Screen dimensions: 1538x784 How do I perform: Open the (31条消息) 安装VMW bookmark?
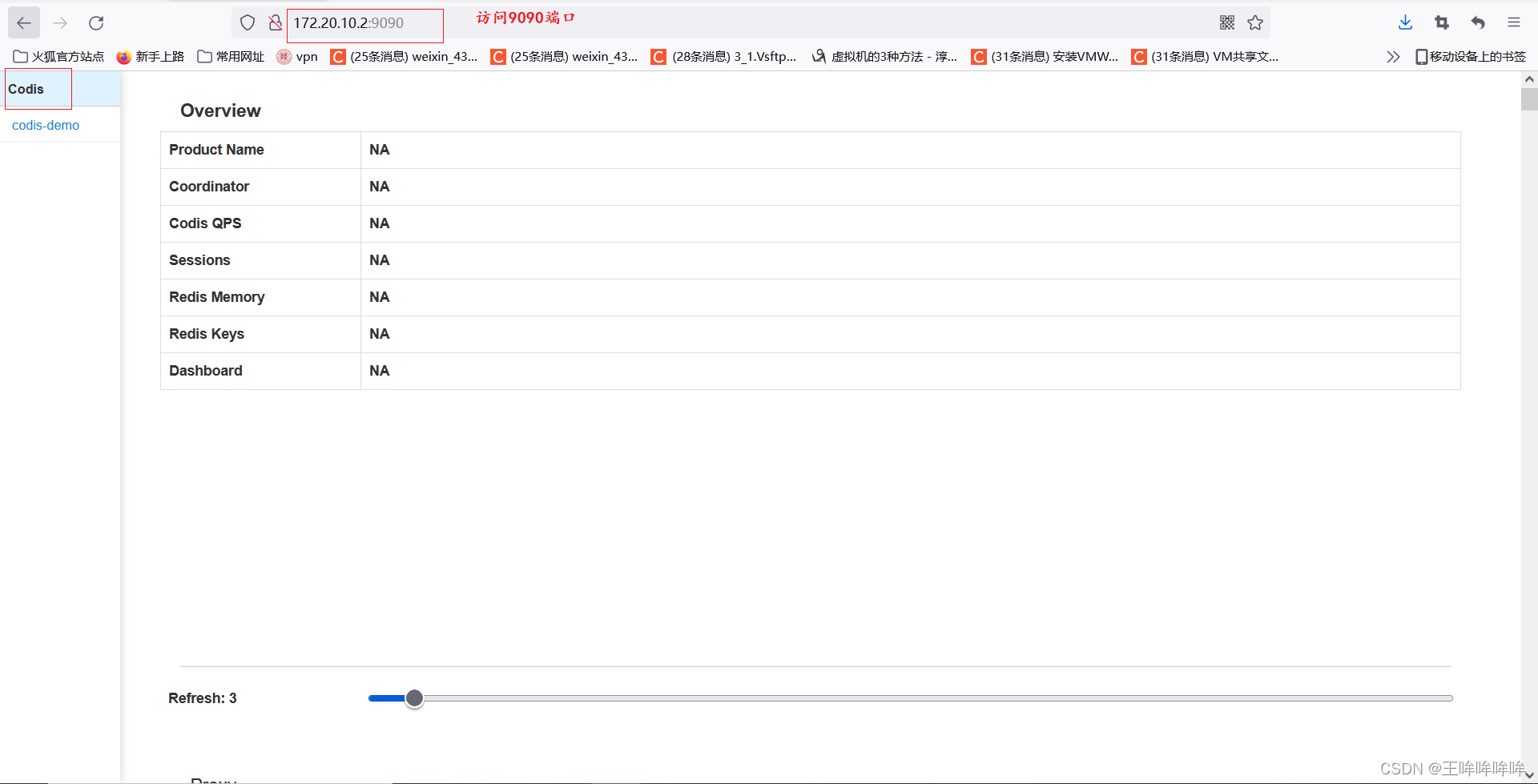tap(1045, 57)
